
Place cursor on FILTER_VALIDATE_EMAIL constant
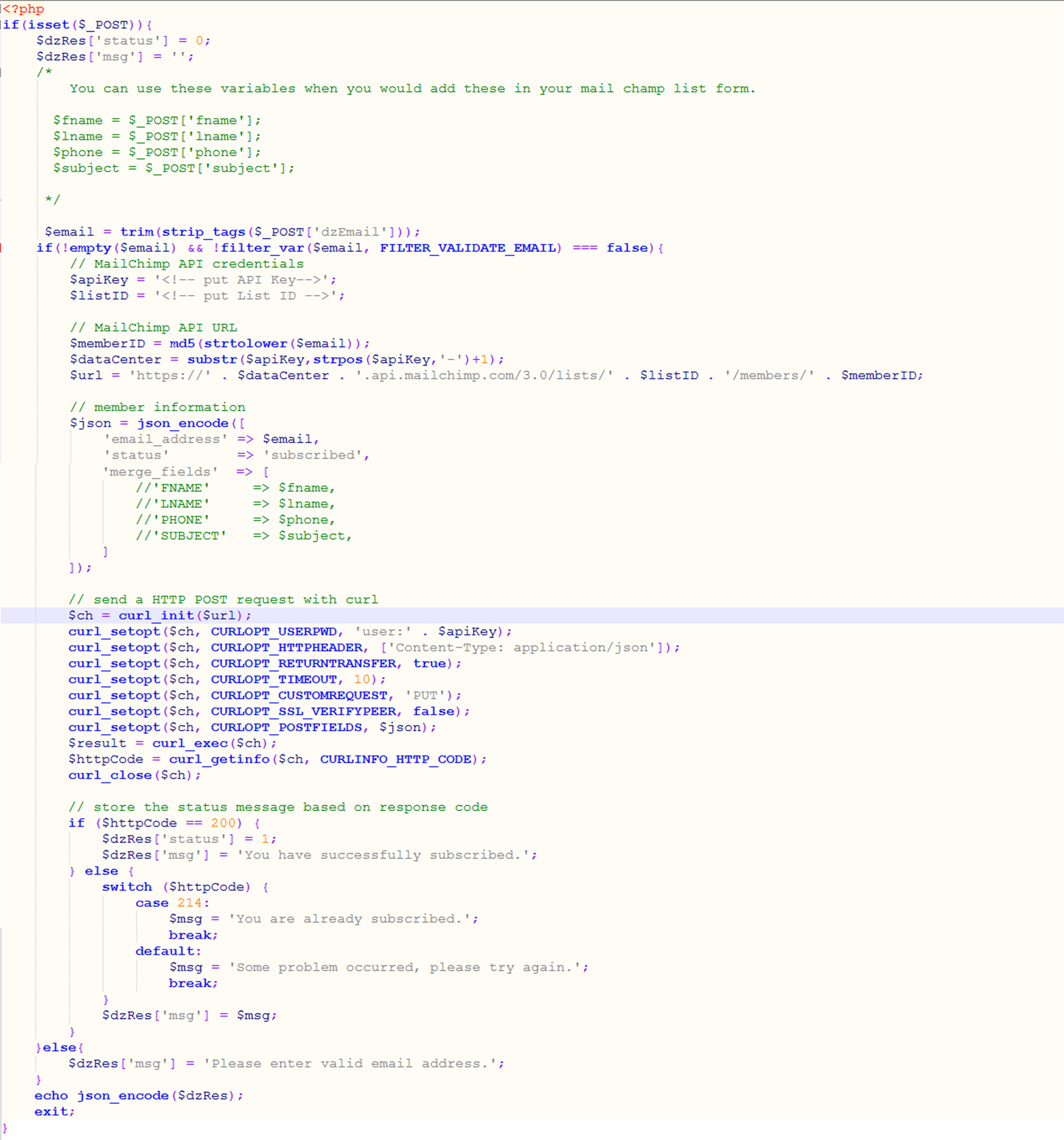[468, 247]
